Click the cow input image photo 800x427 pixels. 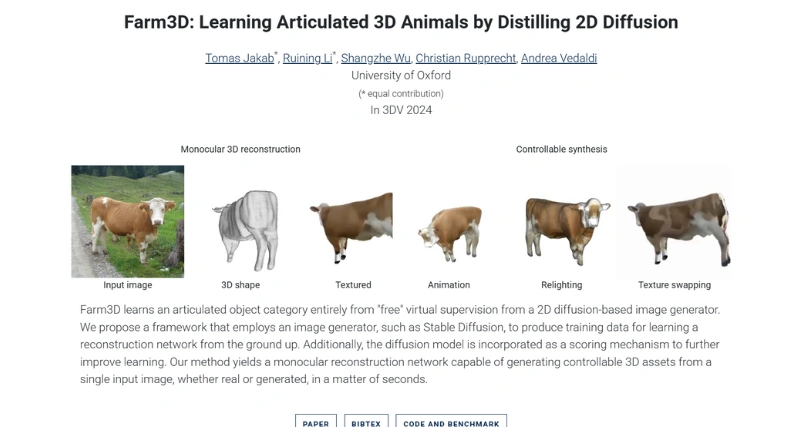click(x=127, y=221)
